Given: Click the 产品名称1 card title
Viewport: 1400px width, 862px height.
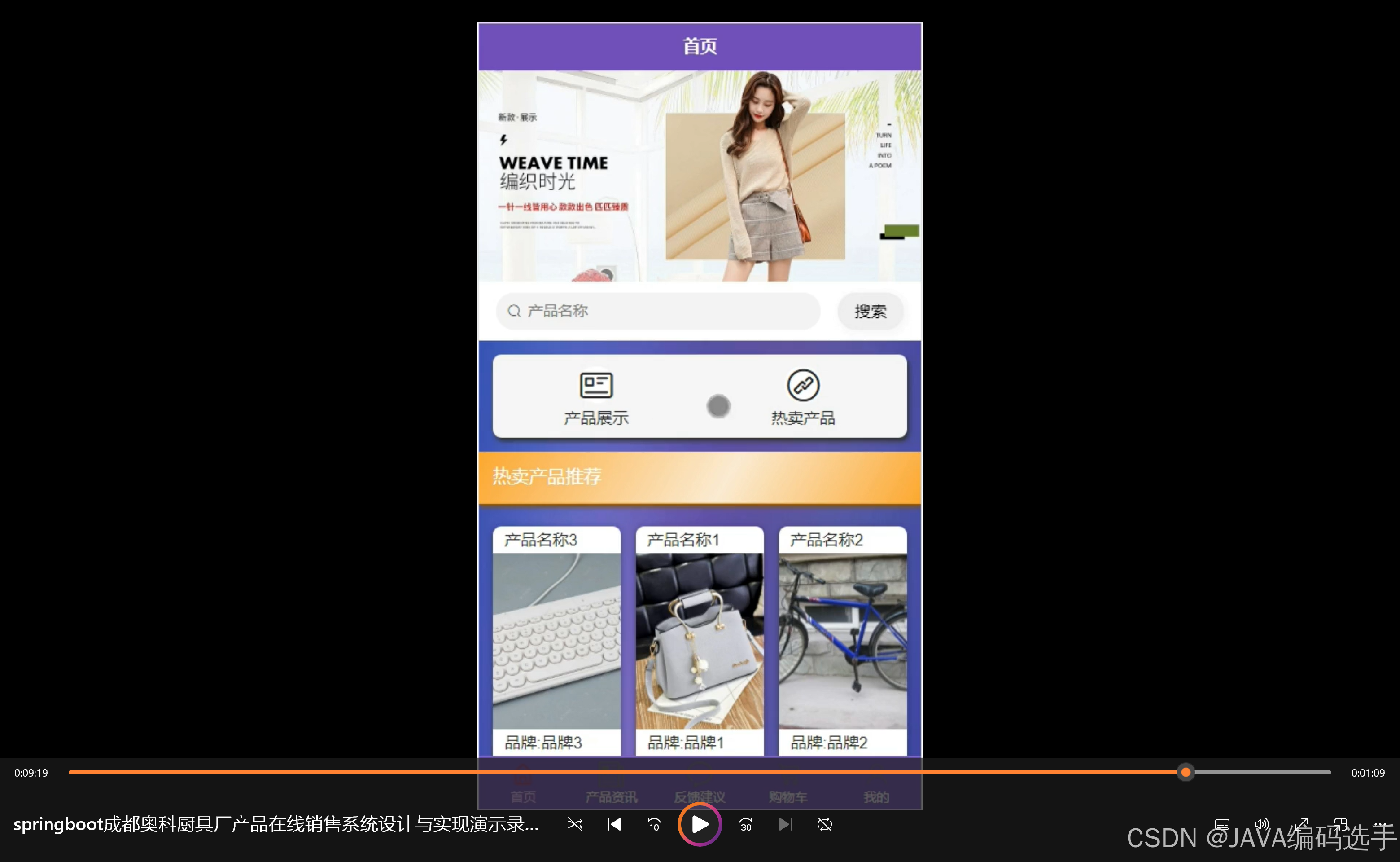Looking at the screenshot, I should click(684, 539).
